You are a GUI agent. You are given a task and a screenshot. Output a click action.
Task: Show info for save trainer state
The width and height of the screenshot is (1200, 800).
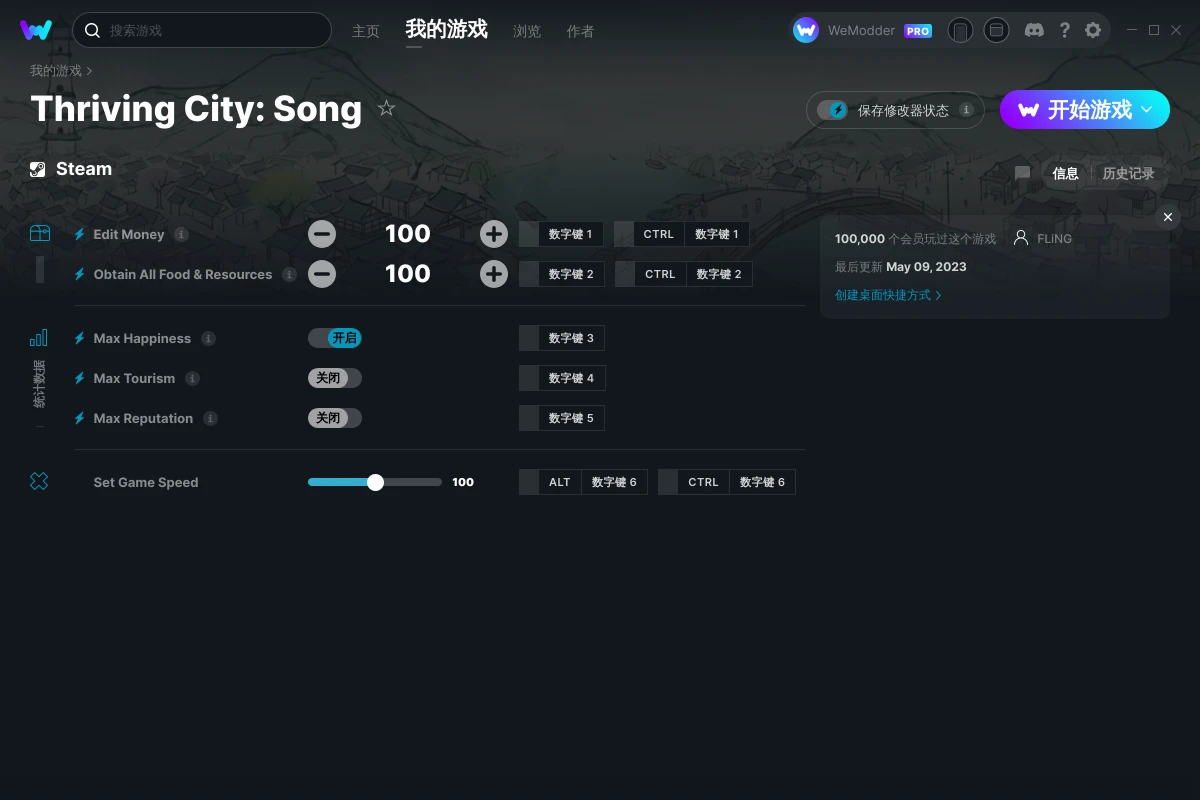[x=966, y=110]
